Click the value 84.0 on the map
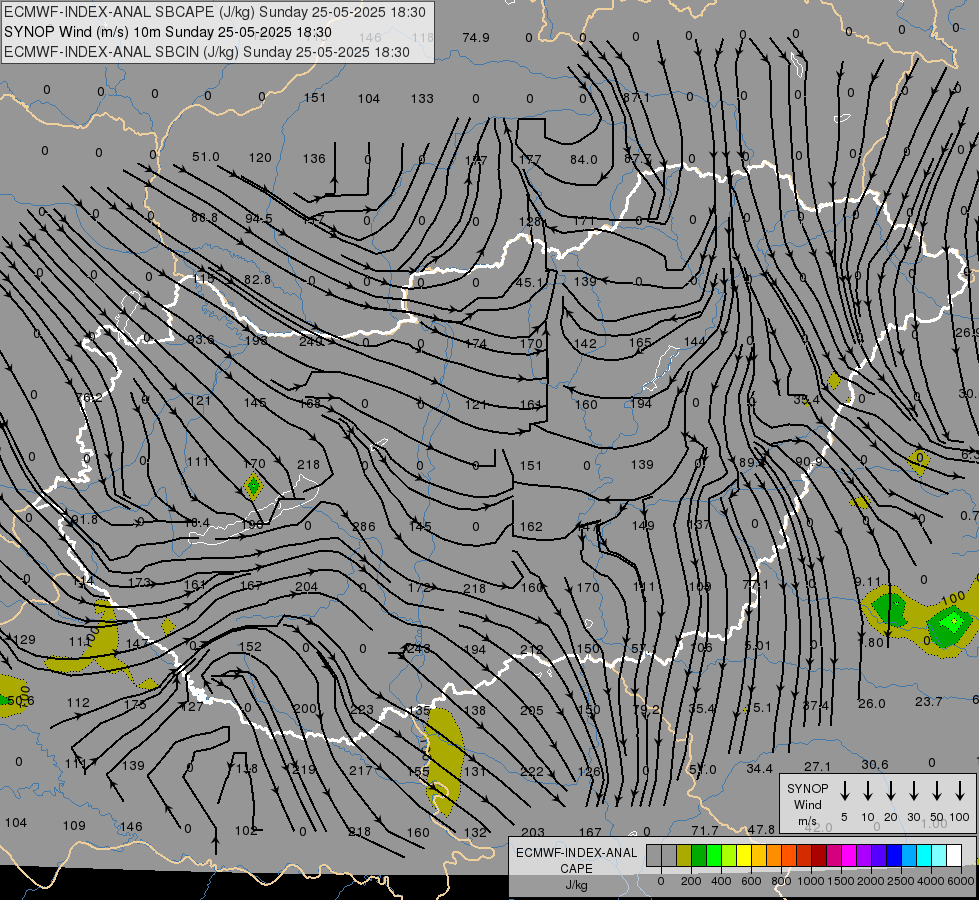The height and width of the screenshot is (900, 979). [584, 159]
